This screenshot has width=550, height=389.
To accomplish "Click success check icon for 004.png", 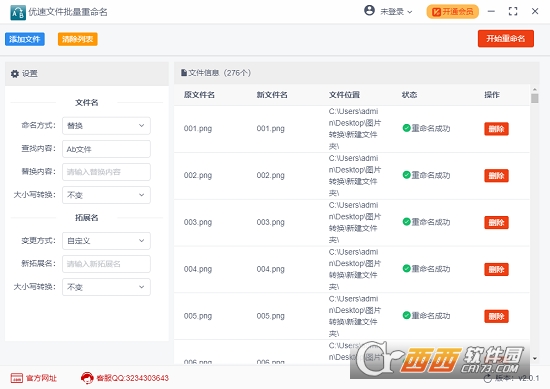I will tap(407, 269).
